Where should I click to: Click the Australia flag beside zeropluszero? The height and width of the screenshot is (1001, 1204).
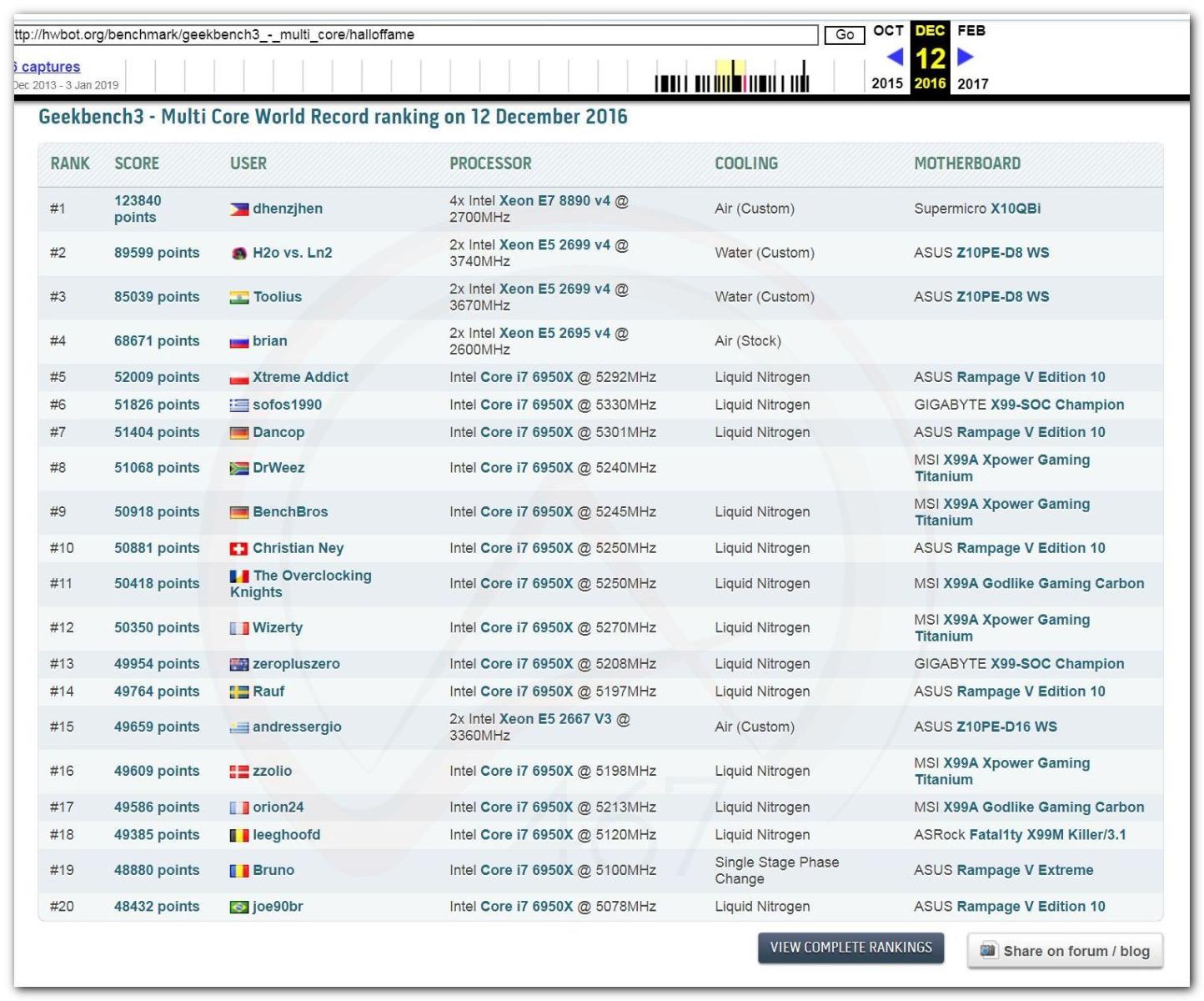click(239, 665)
